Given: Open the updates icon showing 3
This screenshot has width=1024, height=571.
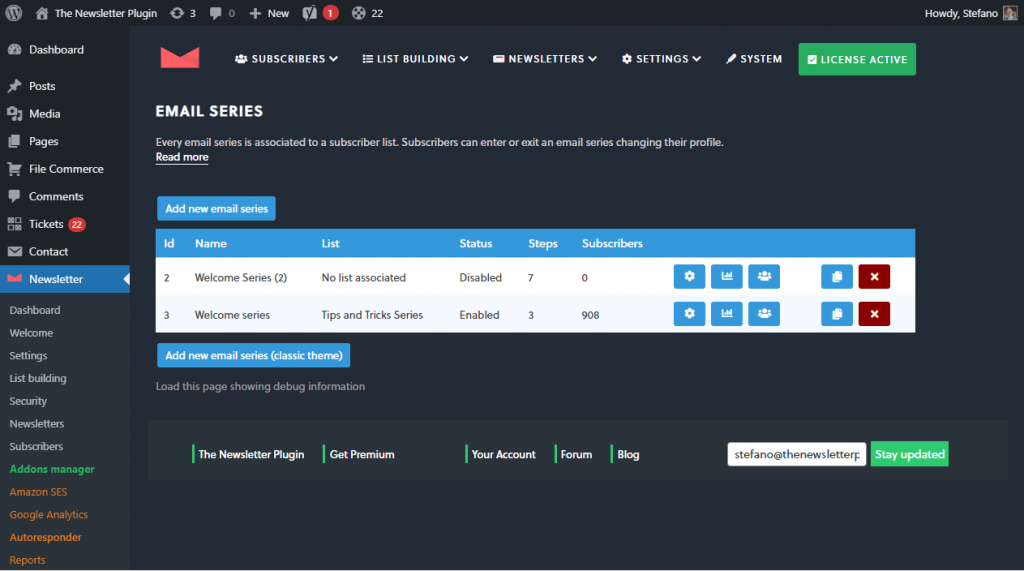Looking at the screenshot, I should (182, 13).
